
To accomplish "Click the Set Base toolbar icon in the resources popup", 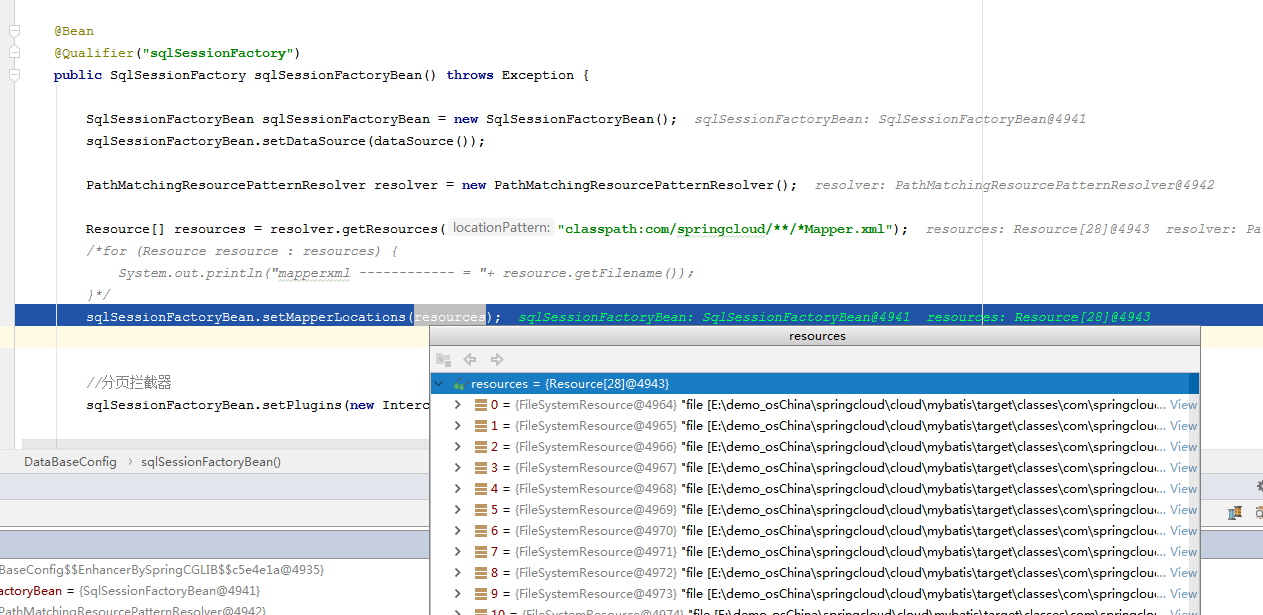I will pyautogui.click(x=444, y=359).
